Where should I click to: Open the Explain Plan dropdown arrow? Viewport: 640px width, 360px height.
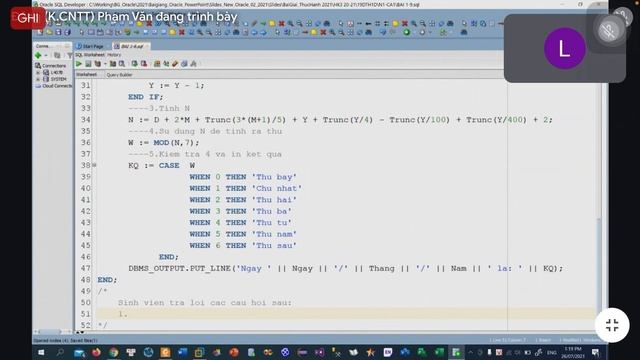(x=105, y=64)
